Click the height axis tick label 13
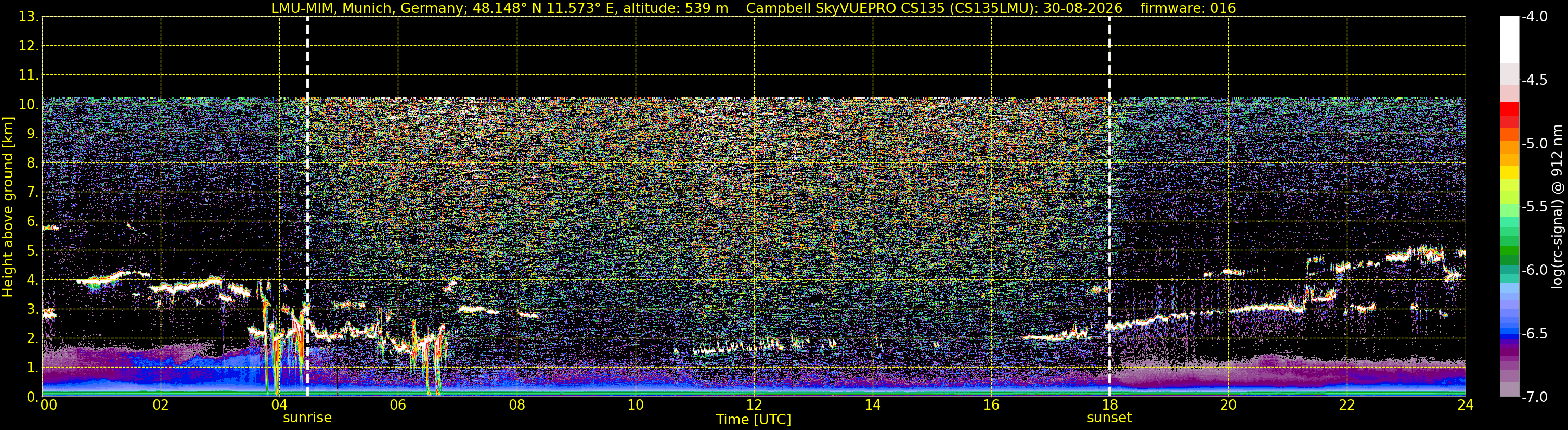 (x=28, y=17)
